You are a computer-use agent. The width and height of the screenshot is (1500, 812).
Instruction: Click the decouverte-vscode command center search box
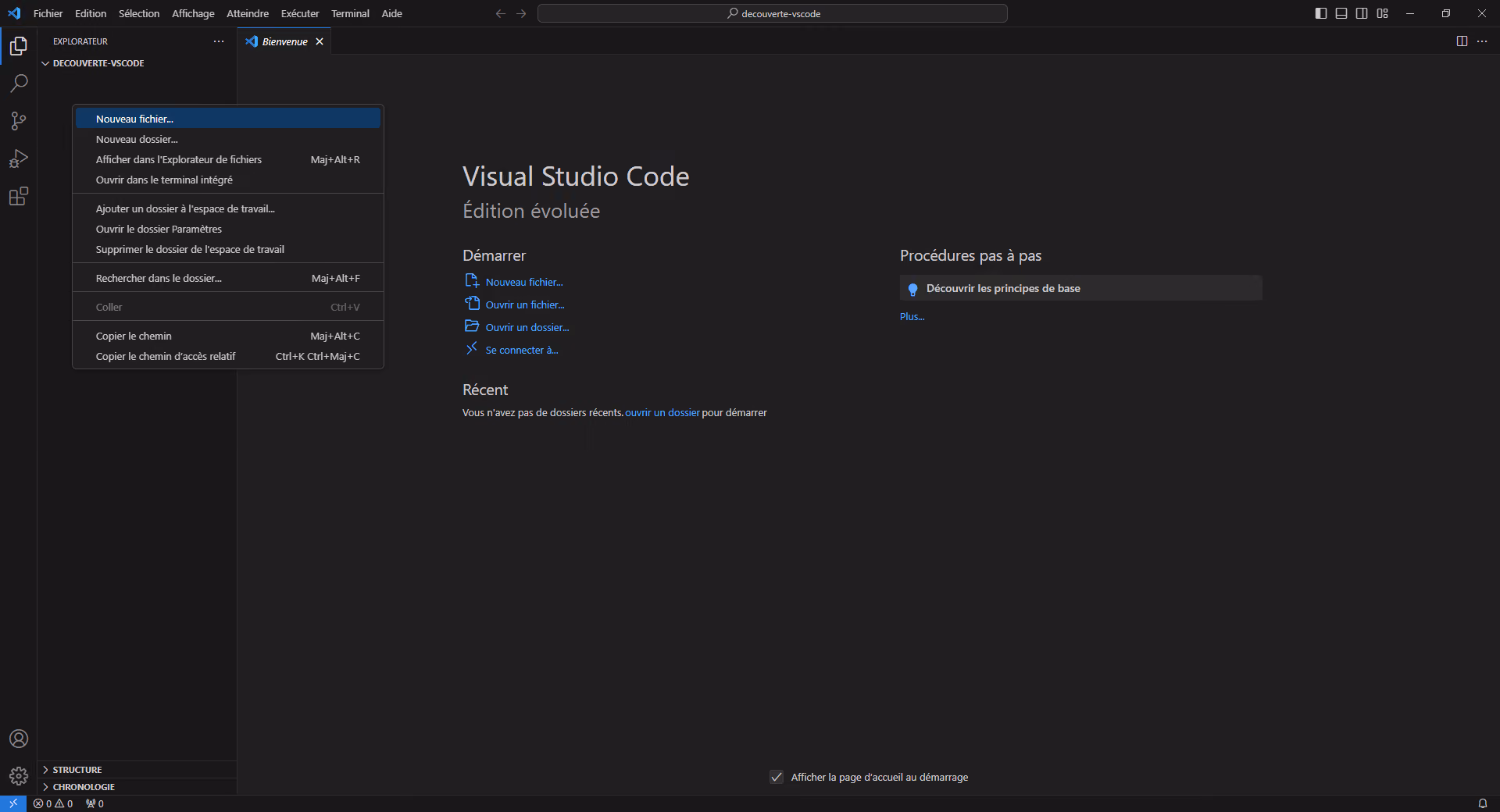coord(773,13)
